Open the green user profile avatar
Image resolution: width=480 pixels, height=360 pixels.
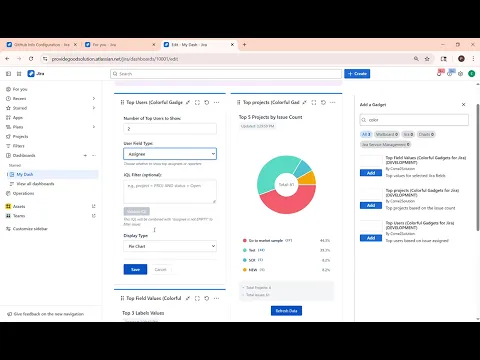pyautogui.click(x=471, y=74)
